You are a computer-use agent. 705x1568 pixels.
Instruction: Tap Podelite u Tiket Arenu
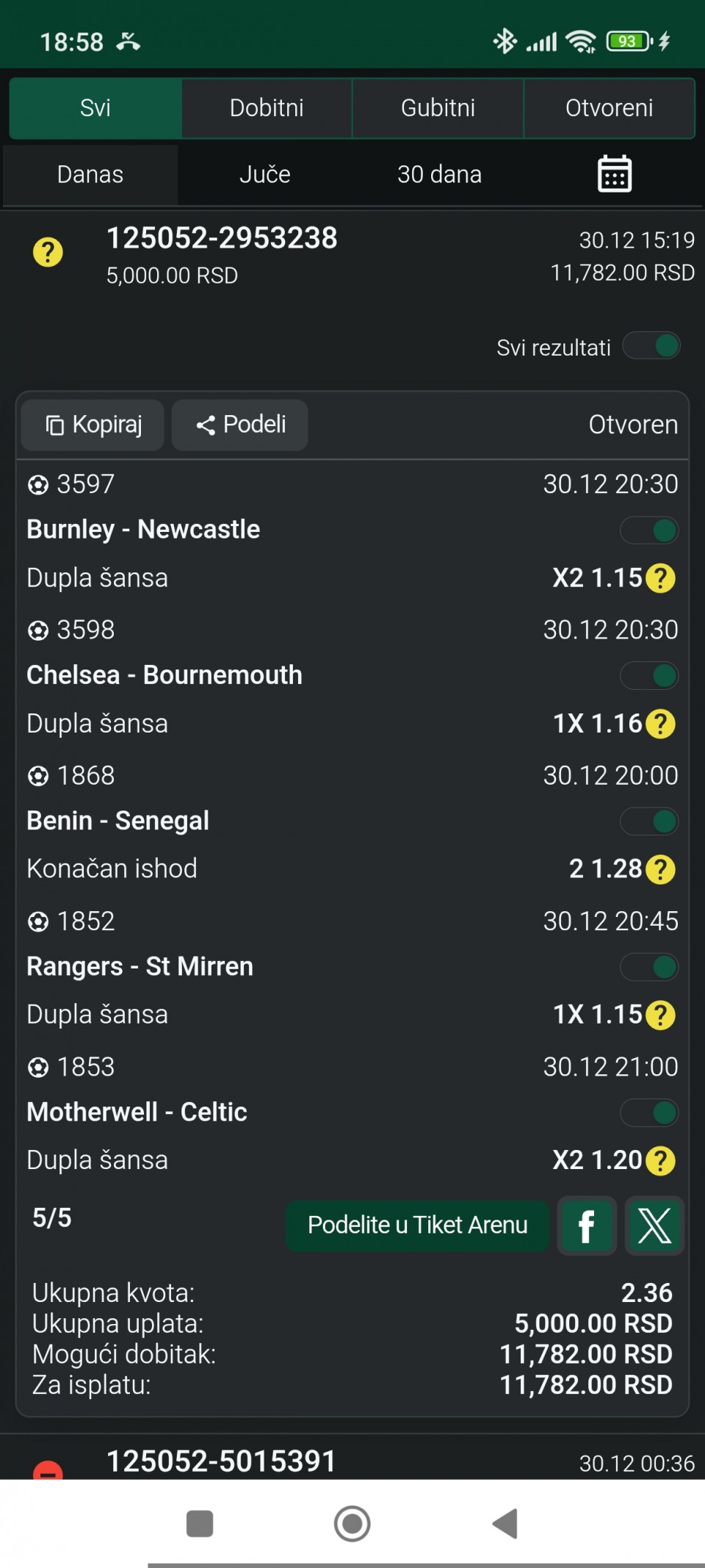point(417,1225)
